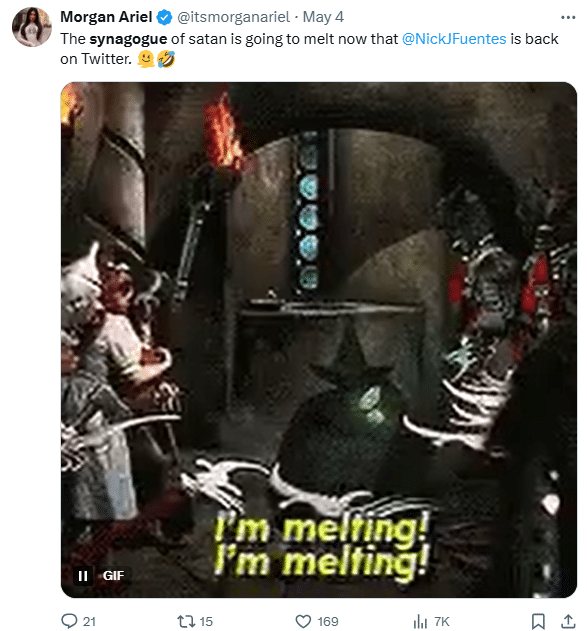Viewport: 587px width, 631px height.
Task: Click the Morgan Ariel display name
Action: pos(106,17)
